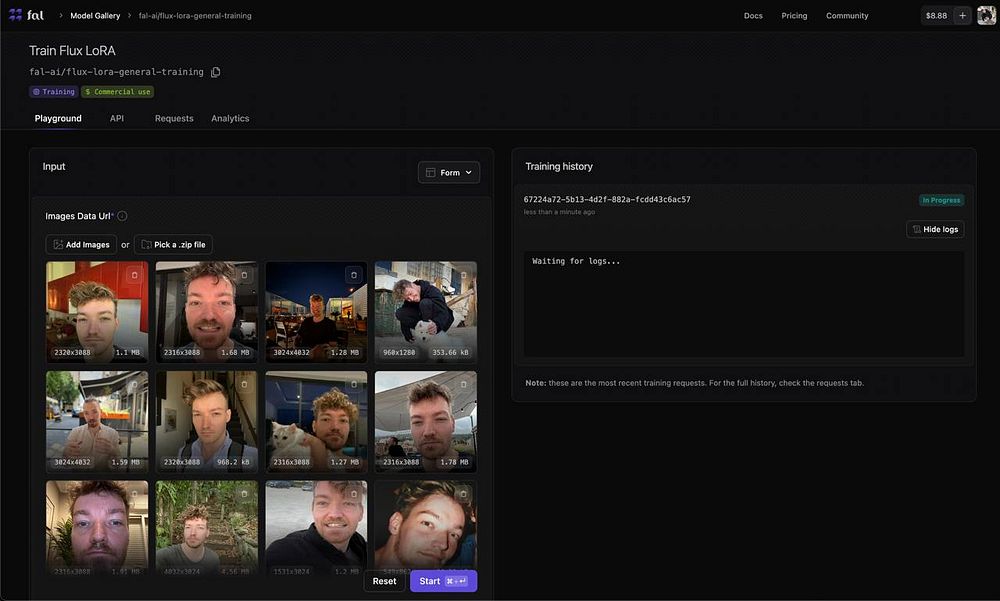Switch to the Playground tab

[58, 119]
